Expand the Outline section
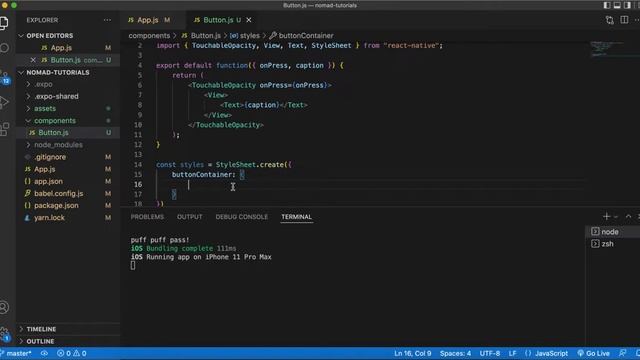This screenshot has height=360, width=640. [68, 341]
